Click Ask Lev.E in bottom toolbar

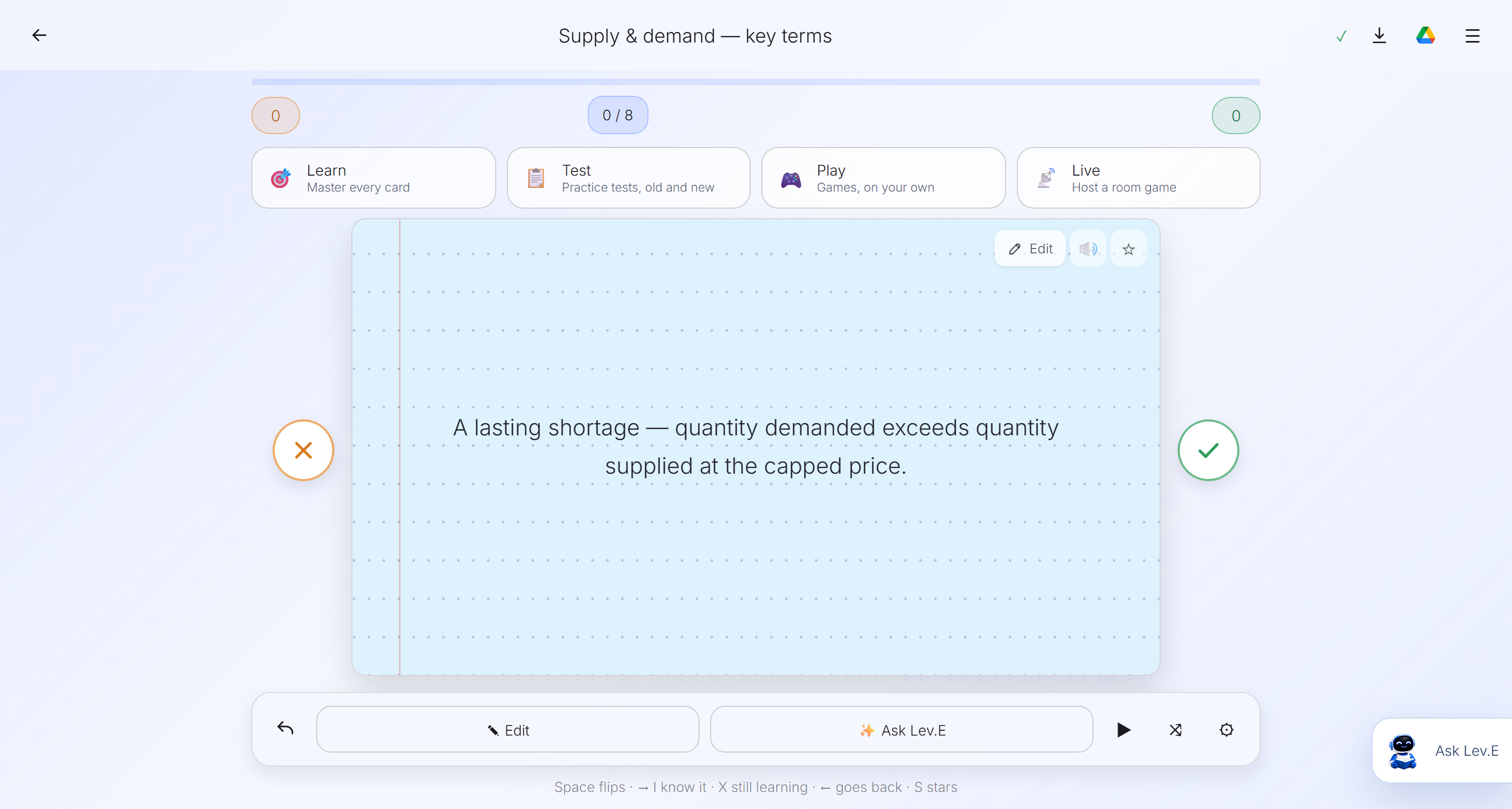tap(901, 730)
